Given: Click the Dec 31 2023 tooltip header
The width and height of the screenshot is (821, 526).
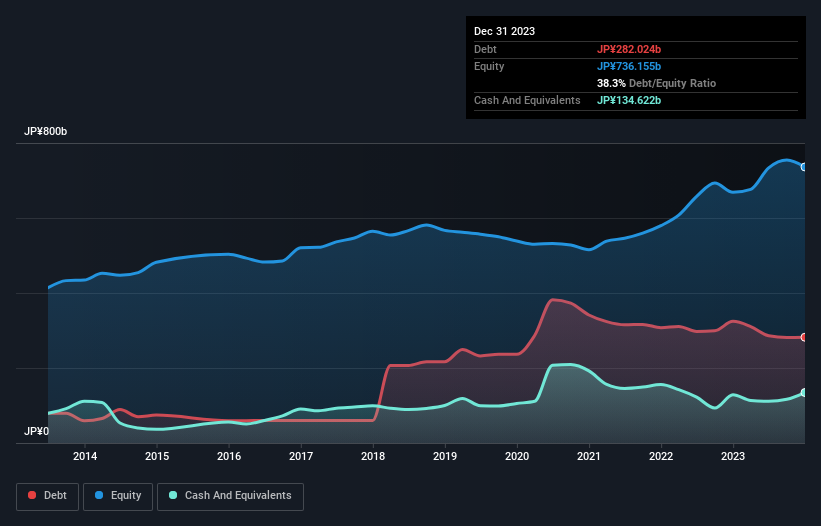Looking at the screenshot, I should (x=504, y=31).
